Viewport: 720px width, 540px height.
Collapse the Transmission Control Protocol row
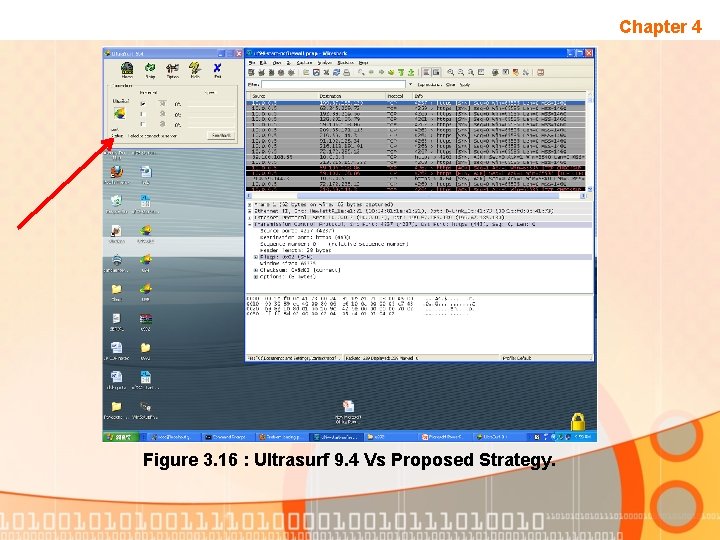(x=250, y=225)
